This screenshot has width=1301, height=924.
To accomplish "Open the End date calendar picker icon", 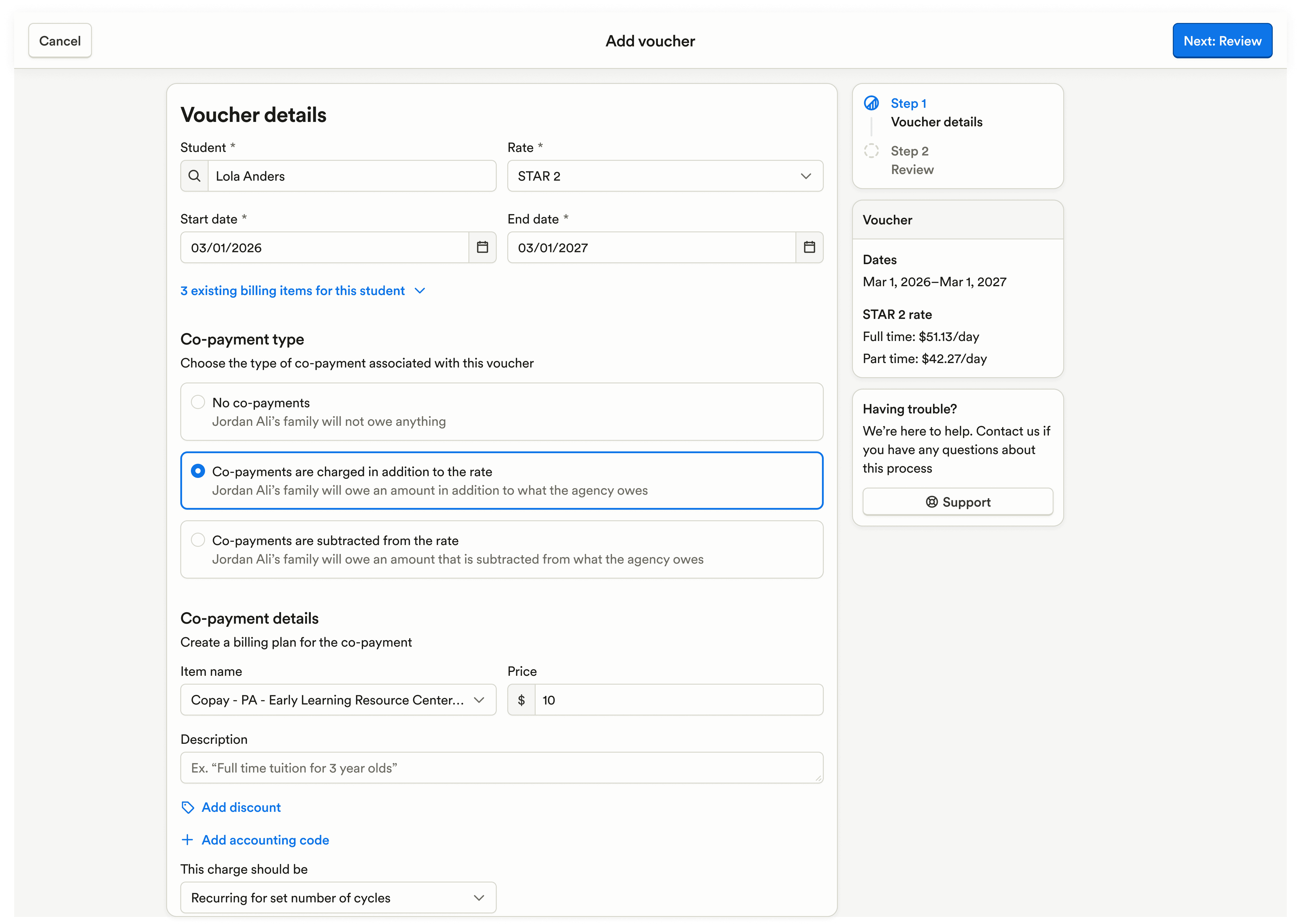I will 809,248.
